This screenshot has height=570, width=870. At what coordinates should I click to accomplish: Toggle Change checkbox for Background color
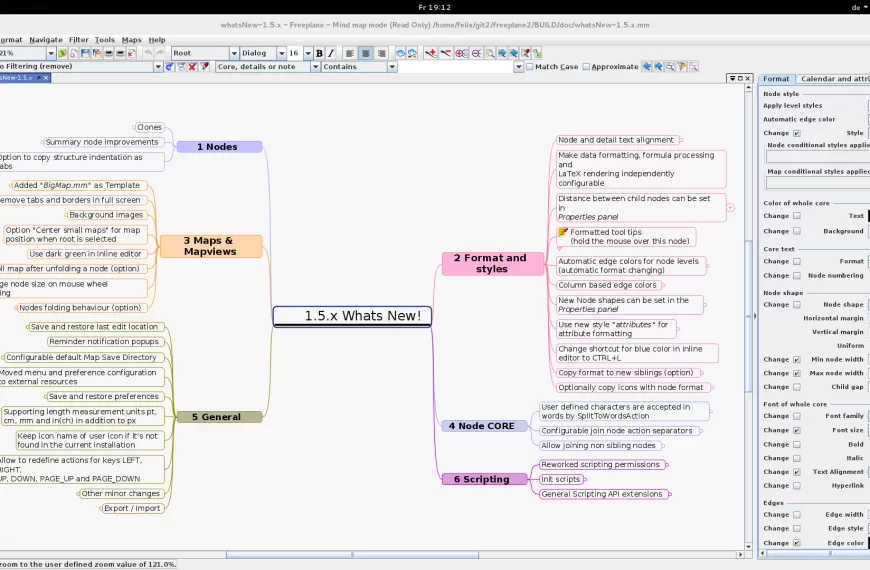click(797, 231)
